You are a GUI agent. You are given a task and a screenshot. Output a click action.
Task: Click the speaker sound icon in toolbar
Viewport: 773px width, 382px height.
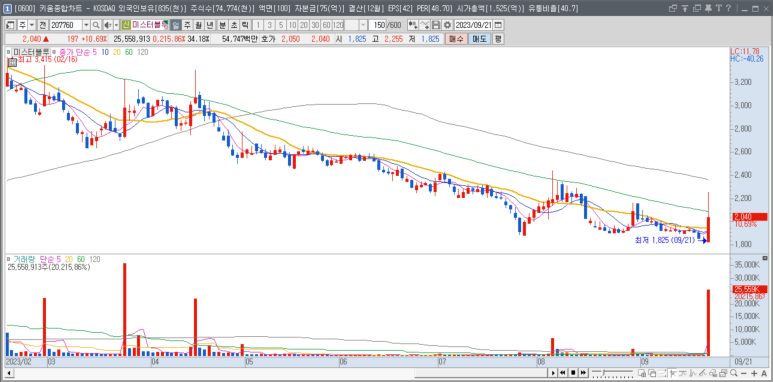pyautogui.click(x=107, y=25)
